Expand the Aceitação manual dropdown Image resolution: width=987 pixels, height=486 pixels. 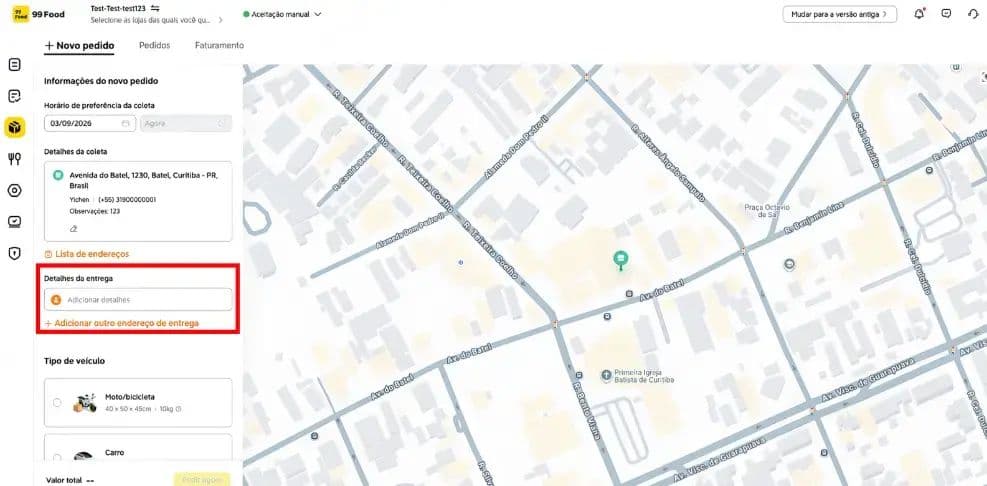tap(283, 14)
